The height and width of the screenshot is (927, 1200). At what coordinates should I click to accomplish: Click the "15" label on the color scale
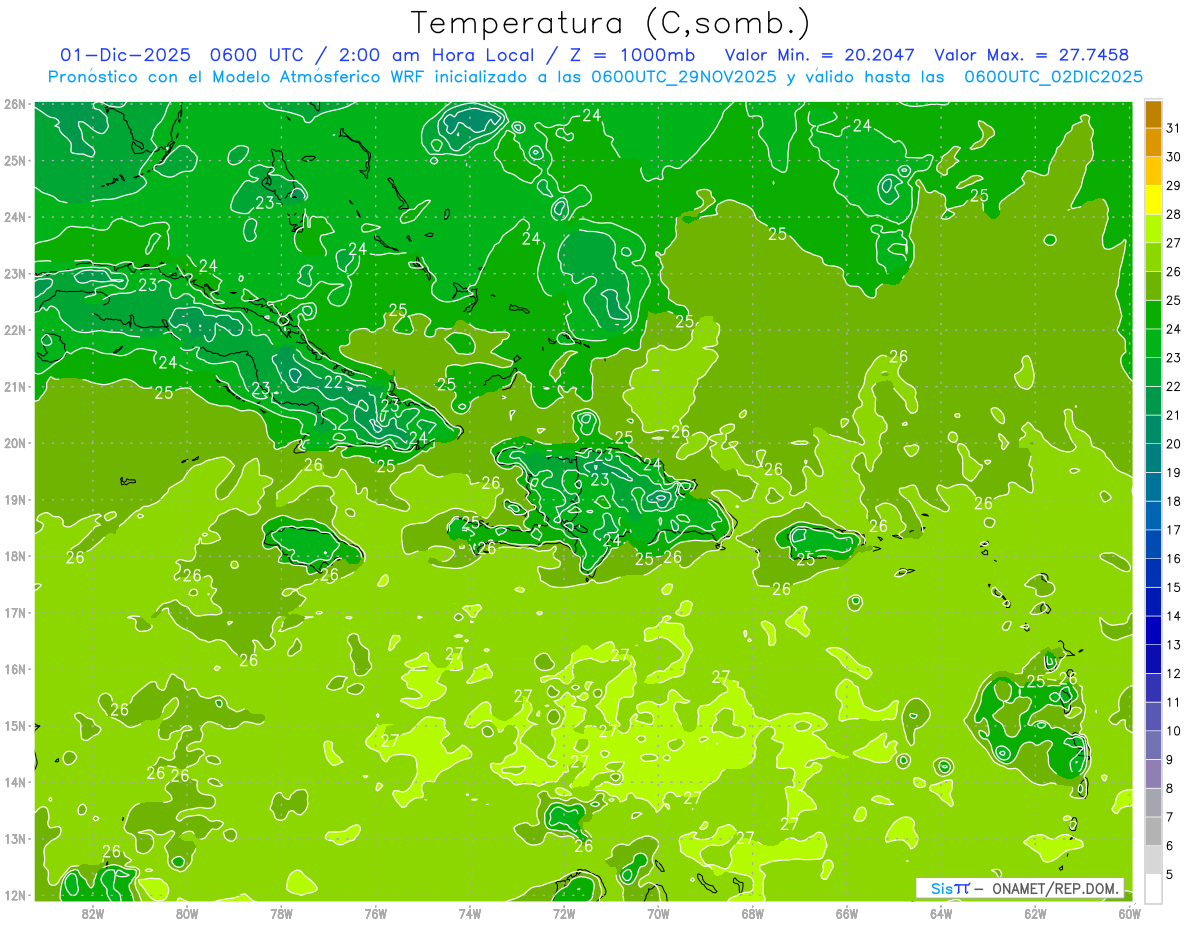(1174, 587)
